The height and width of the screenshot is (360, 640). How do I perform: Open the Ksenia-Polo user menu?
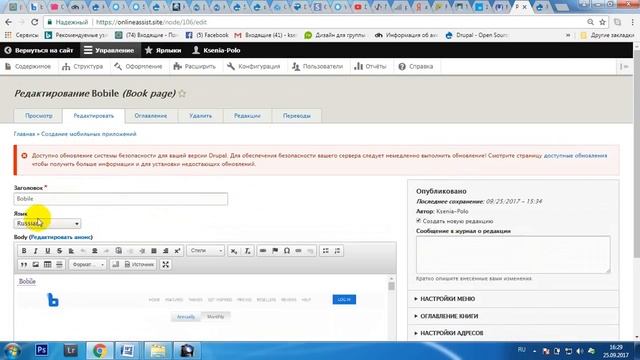point(216,50)
